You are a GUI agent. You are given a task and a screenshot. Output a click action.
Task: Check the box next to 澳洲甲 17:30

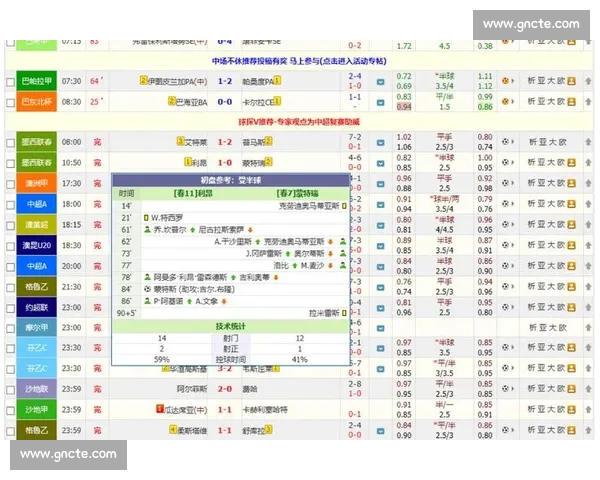point(10,184)
